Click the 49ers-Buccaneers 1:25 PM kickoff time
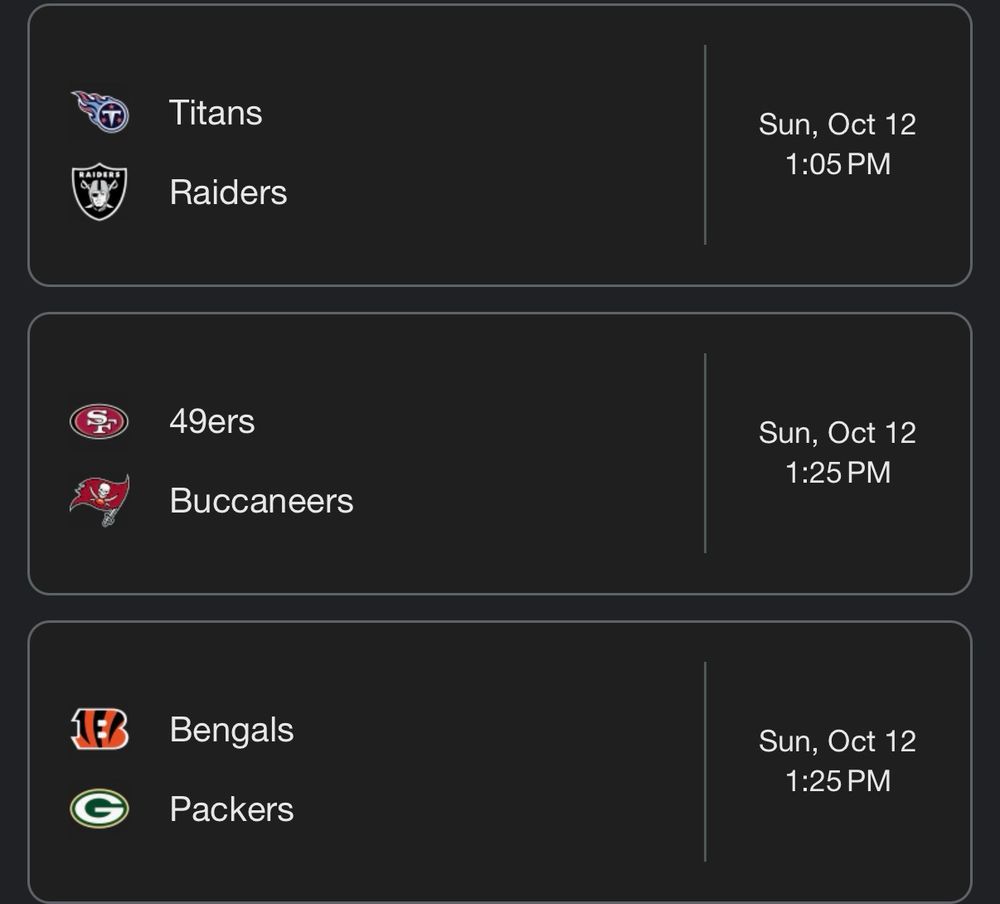This screenshot has height=904, width=1000. [837, 472]
